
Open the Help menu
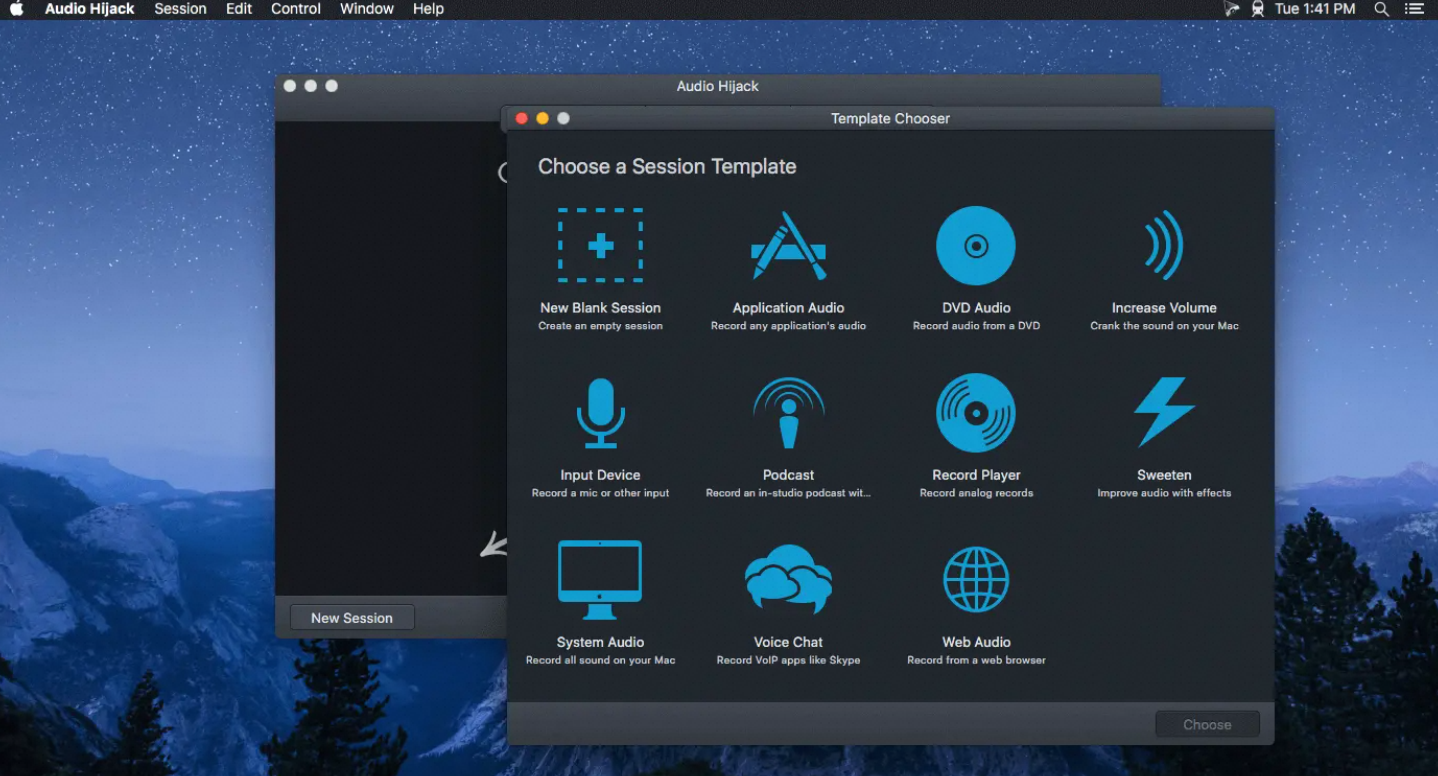click(x=428, y=9)
